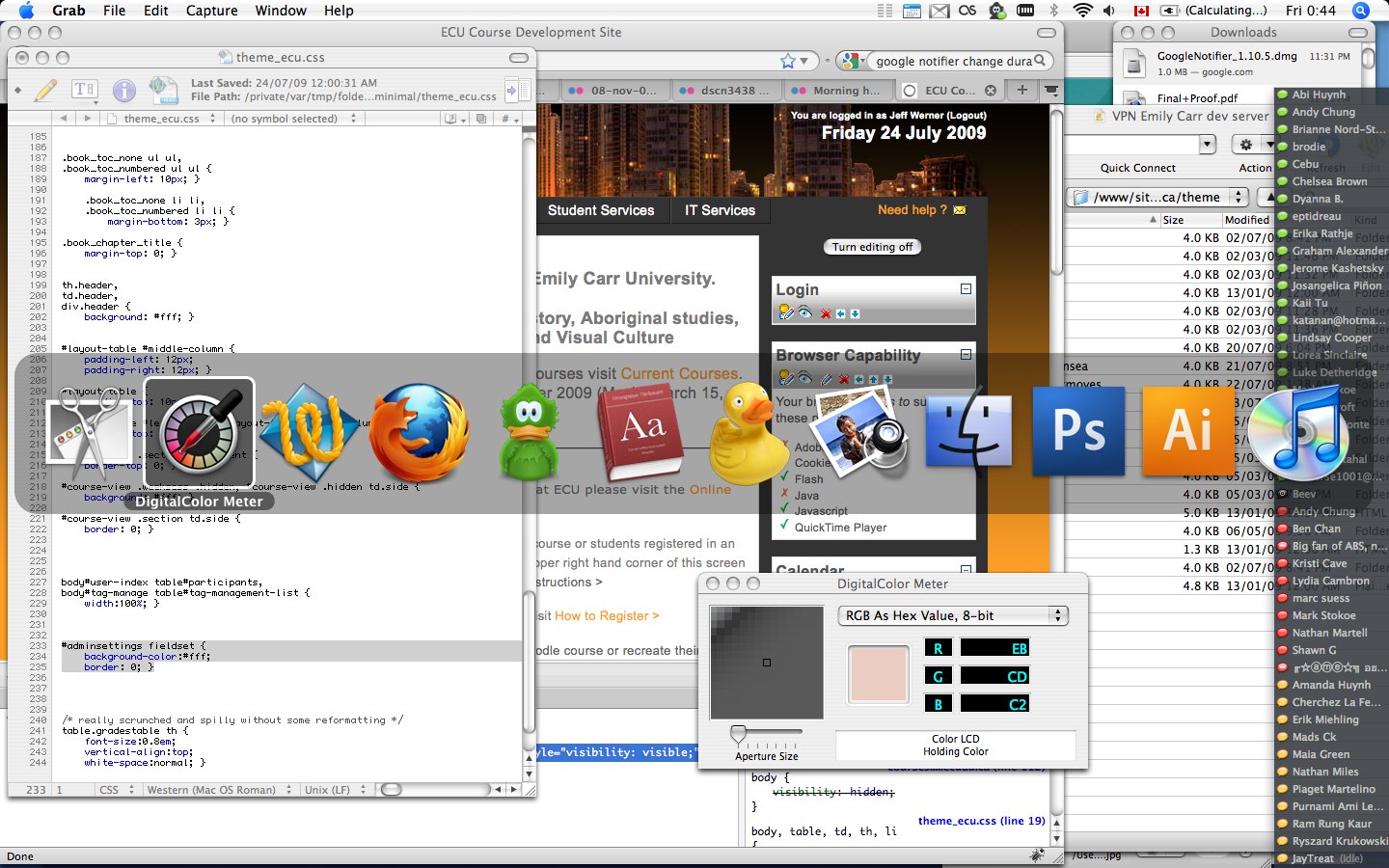Open IT Services nav tab
This screenshot has height=868, width=1389.
pos(720,210)
